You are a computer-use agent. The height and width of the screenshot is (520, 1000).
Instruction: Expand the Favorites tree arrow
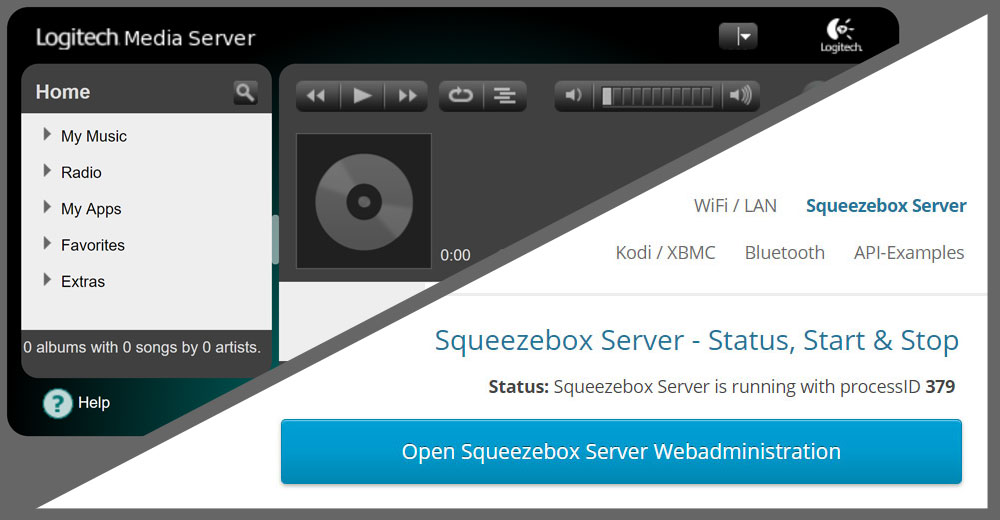tap(47, 243)
